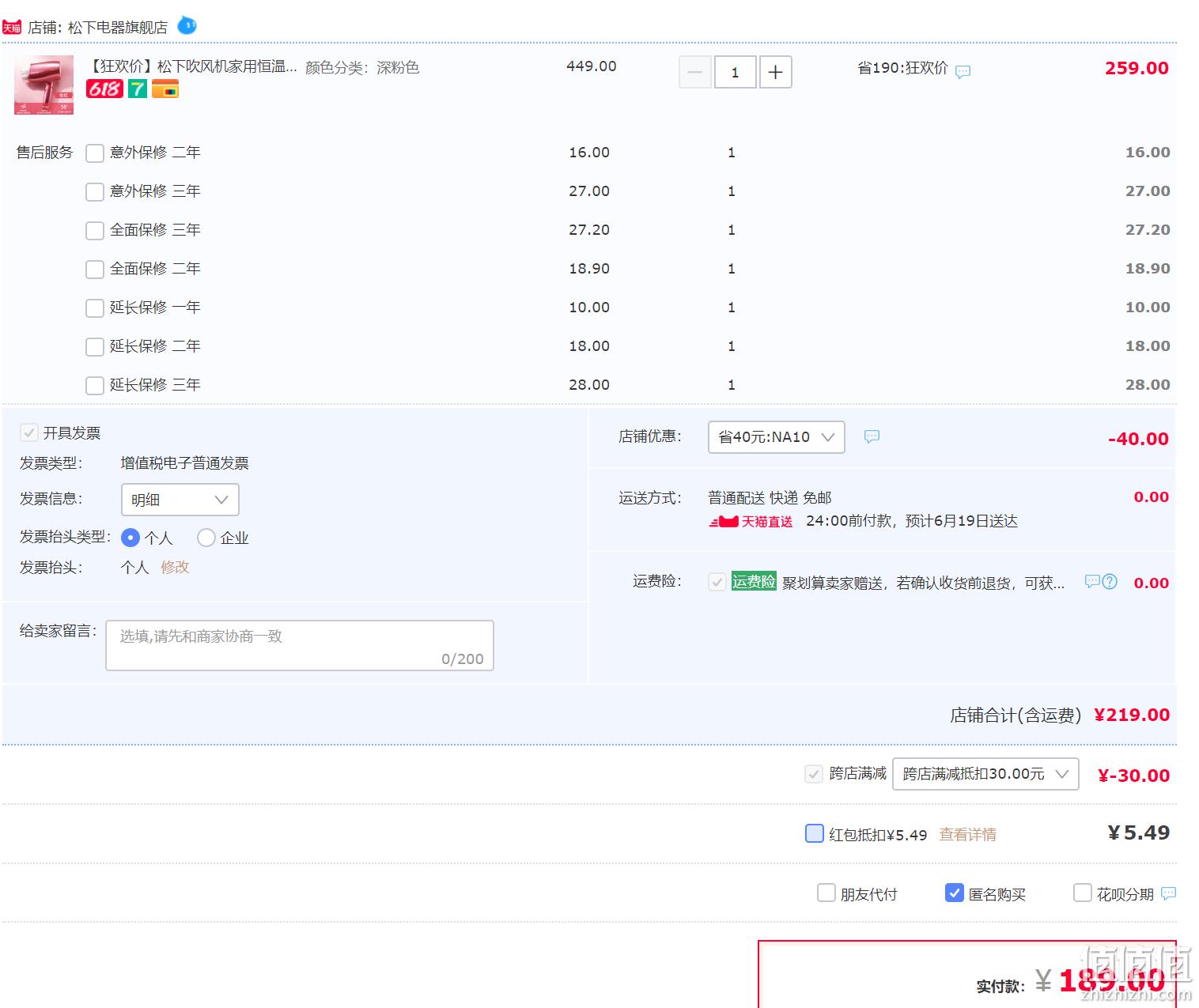
Task: Click the quantity input field
Action: pos(735,72)
